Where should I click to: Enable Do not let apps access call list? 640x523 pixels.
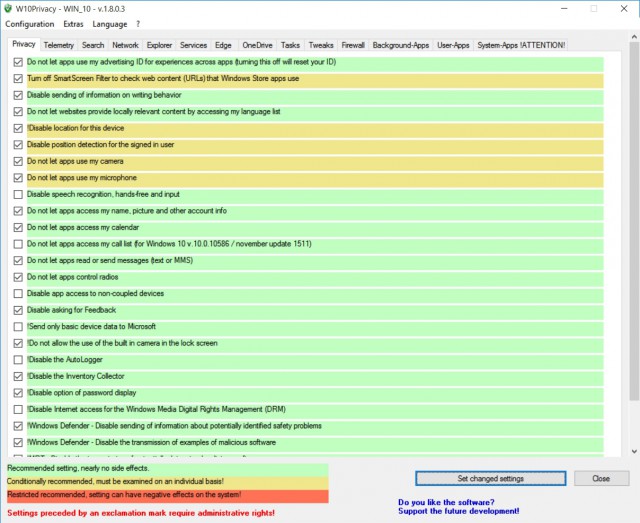[18, 244]
